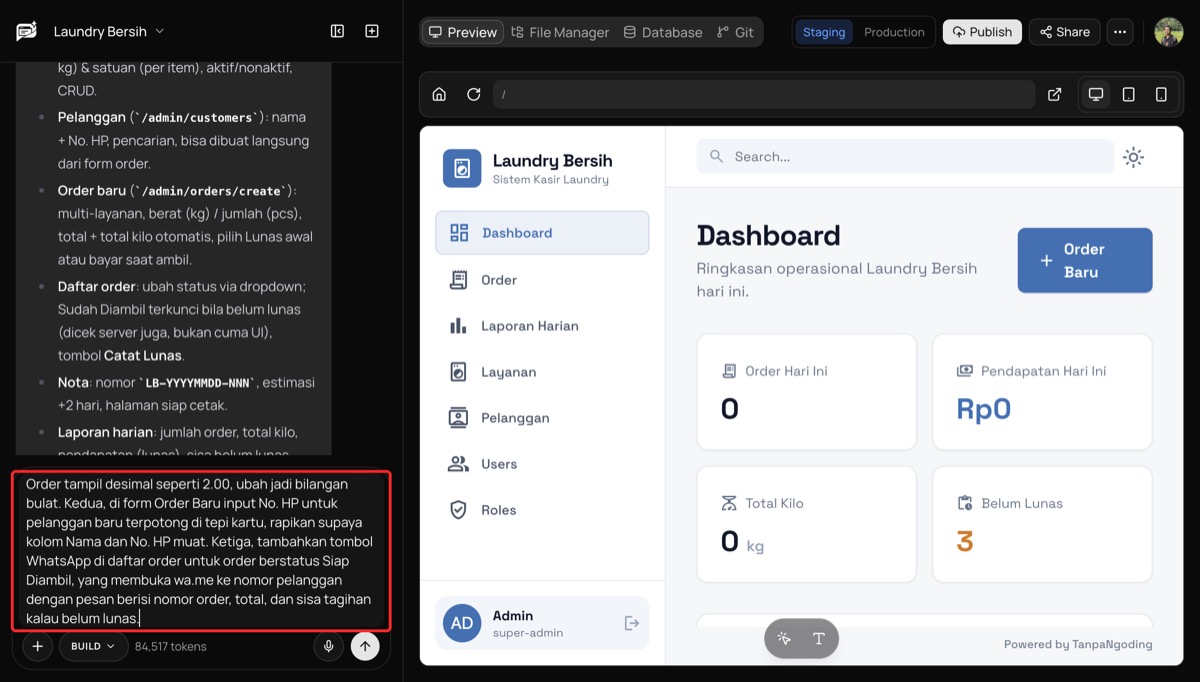Expand the BUILD mode dropdown
This screenshot has width=1200, height=682.
(92, 646)
